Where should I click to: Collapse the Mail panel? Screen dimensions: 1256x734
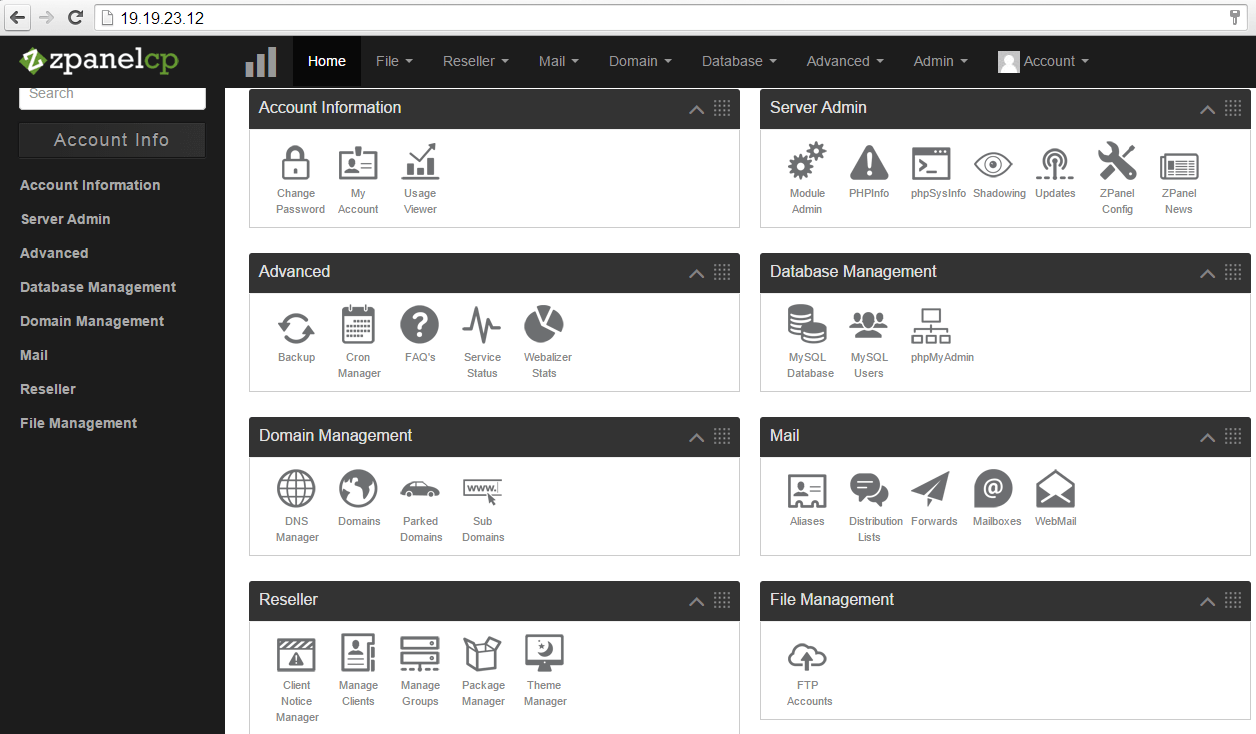click(x=1207, y=436)
